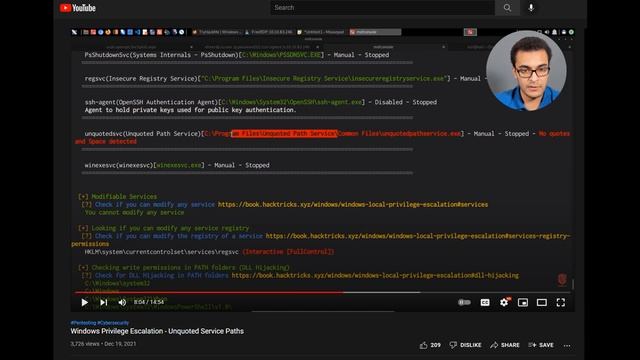Open the more actions ellipsis menu
The height and width of the screenshot is (360, 640).
tap(567, 345)
